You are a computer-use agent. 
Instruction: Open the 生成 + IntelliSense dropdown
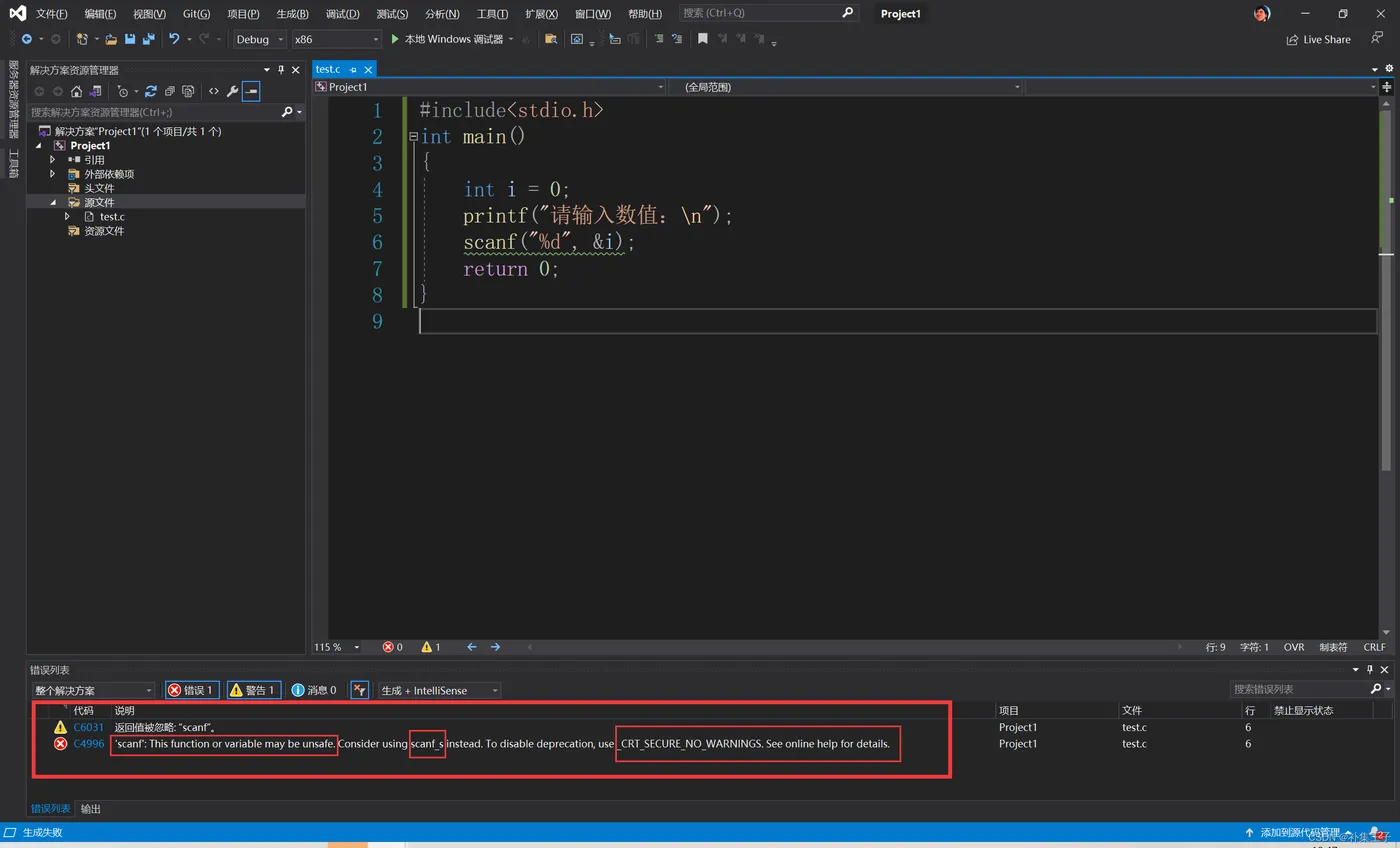[x=438, y=690]
